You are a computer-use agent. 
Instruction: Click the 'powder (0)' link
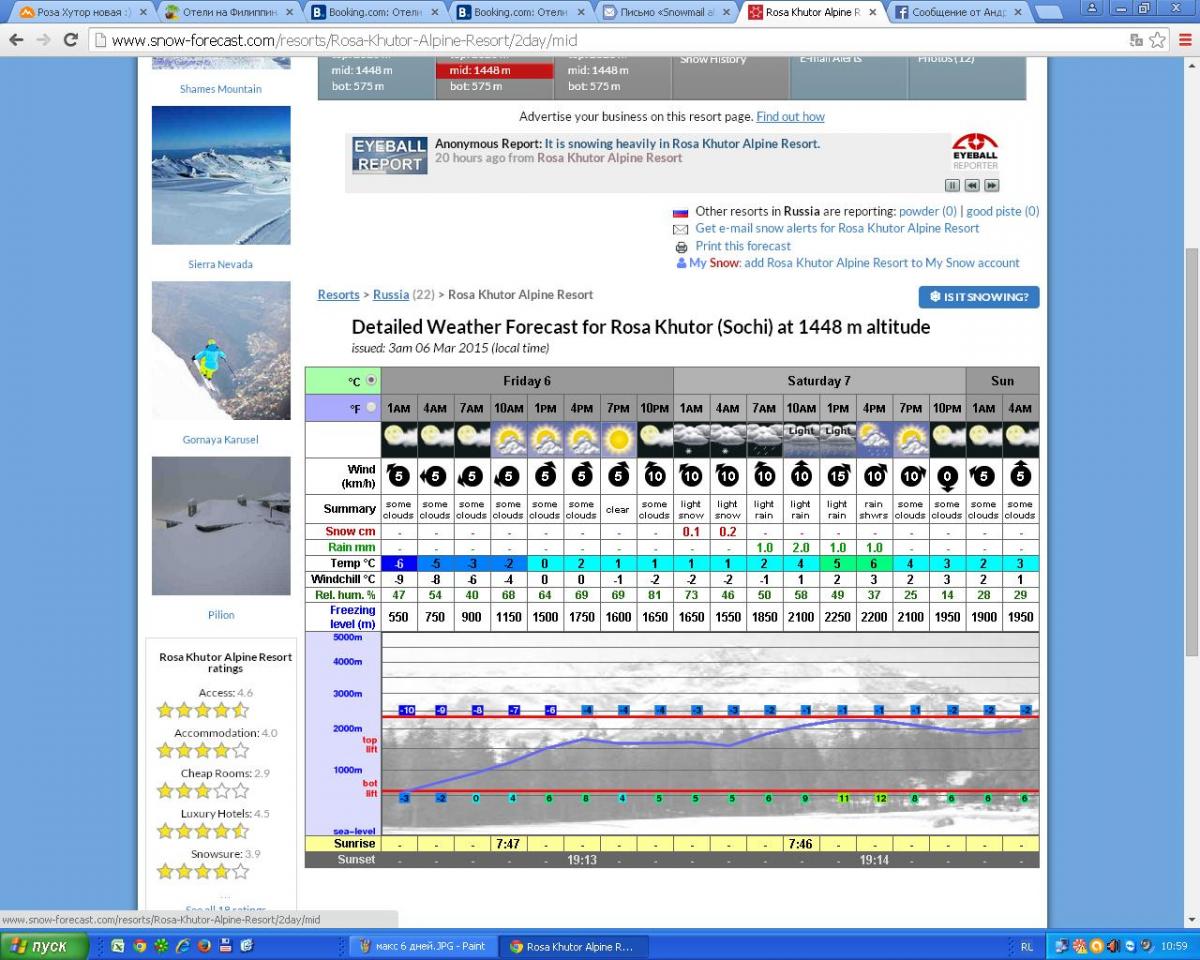(928, 211)
